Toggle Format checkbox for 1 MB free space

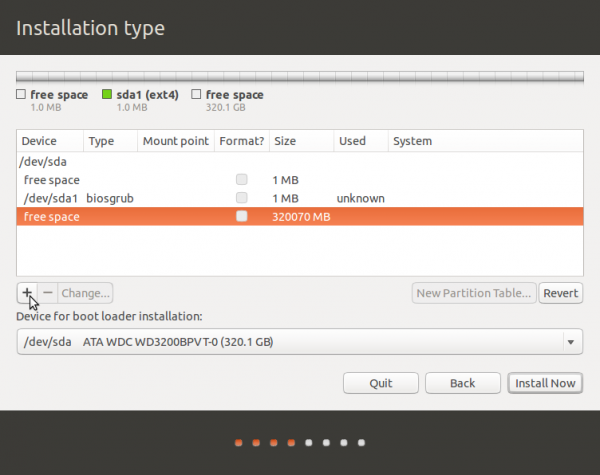241,180
